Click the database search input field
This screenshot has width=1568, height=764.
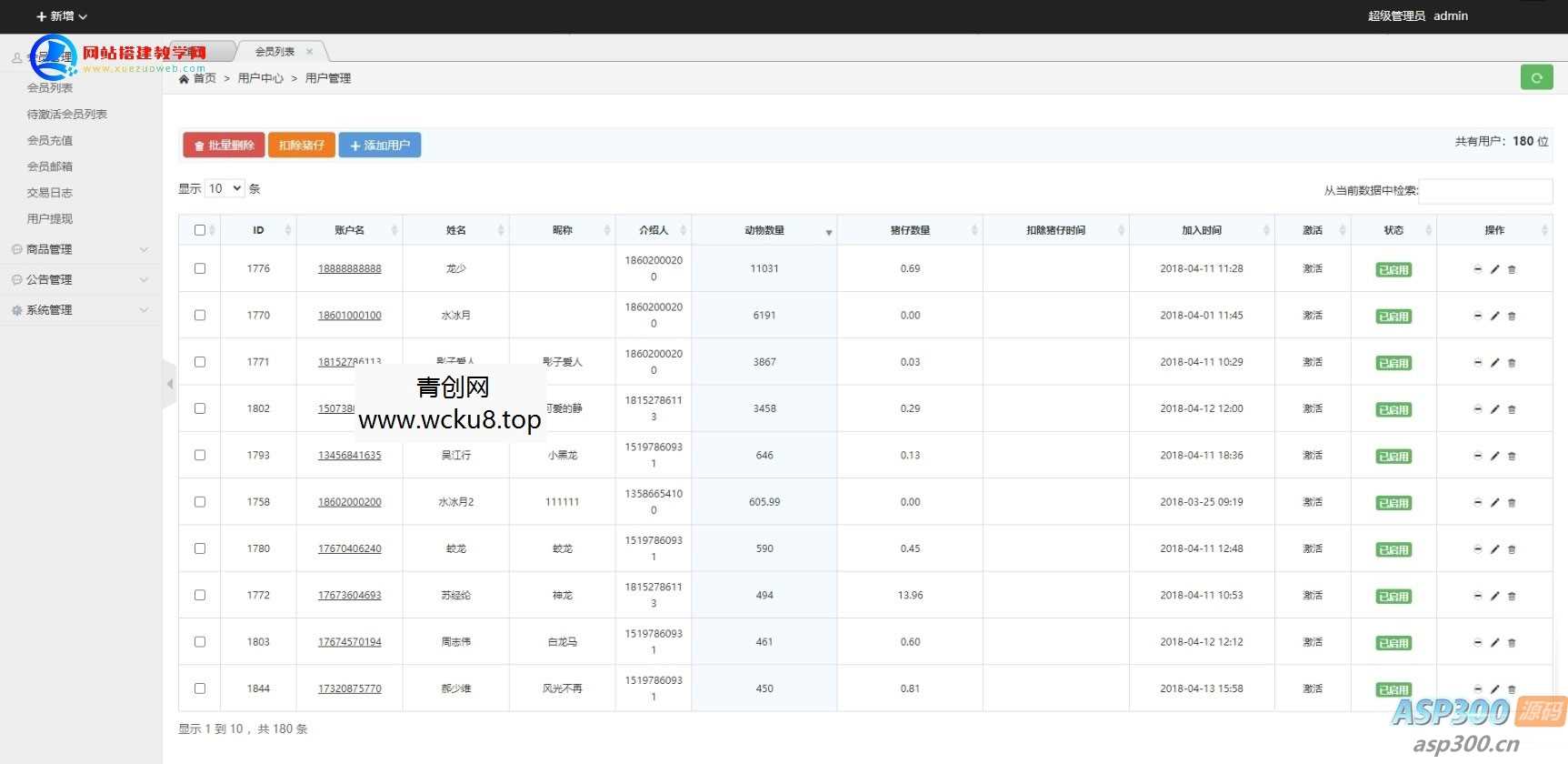(1484, 191)
